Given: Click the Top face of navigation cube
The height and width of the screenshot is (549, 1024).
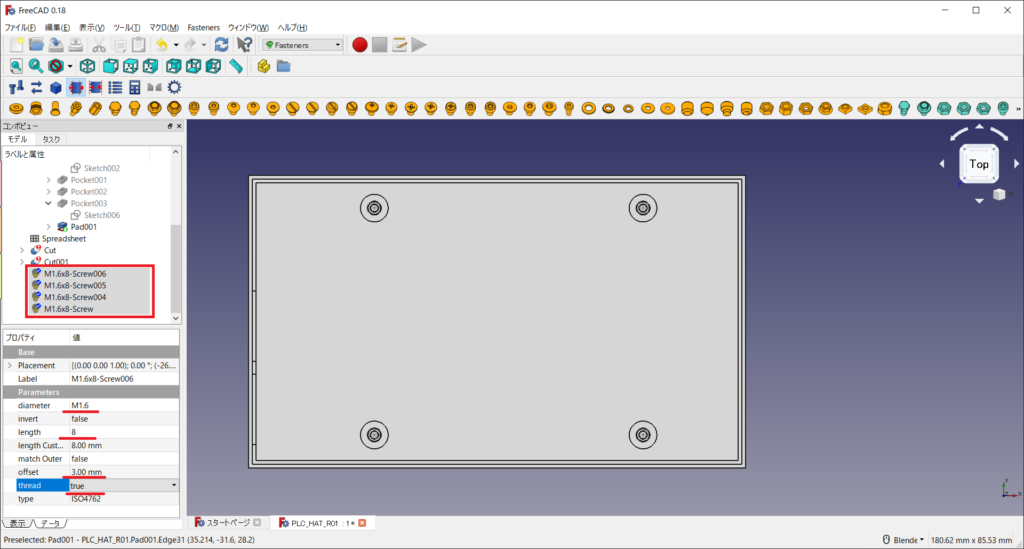Looking at the screenshot, I should pyautogui.click(x=979, y=164).
